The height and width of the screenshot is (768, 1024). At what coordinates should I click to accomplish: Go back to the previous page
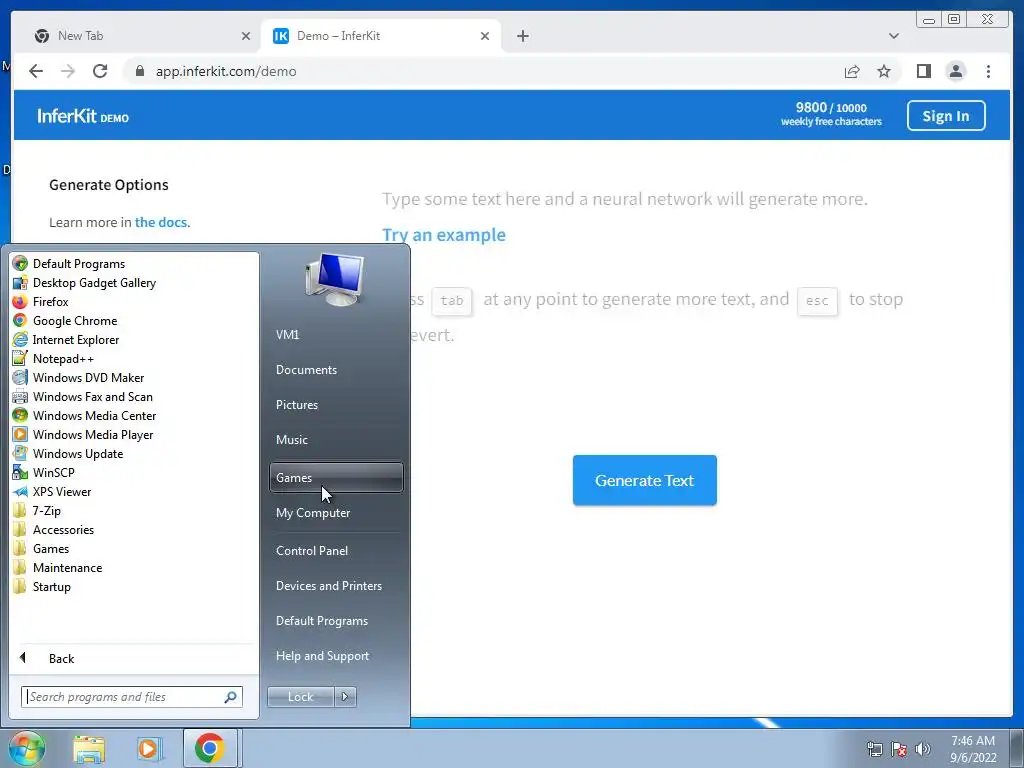click(36, 71)
